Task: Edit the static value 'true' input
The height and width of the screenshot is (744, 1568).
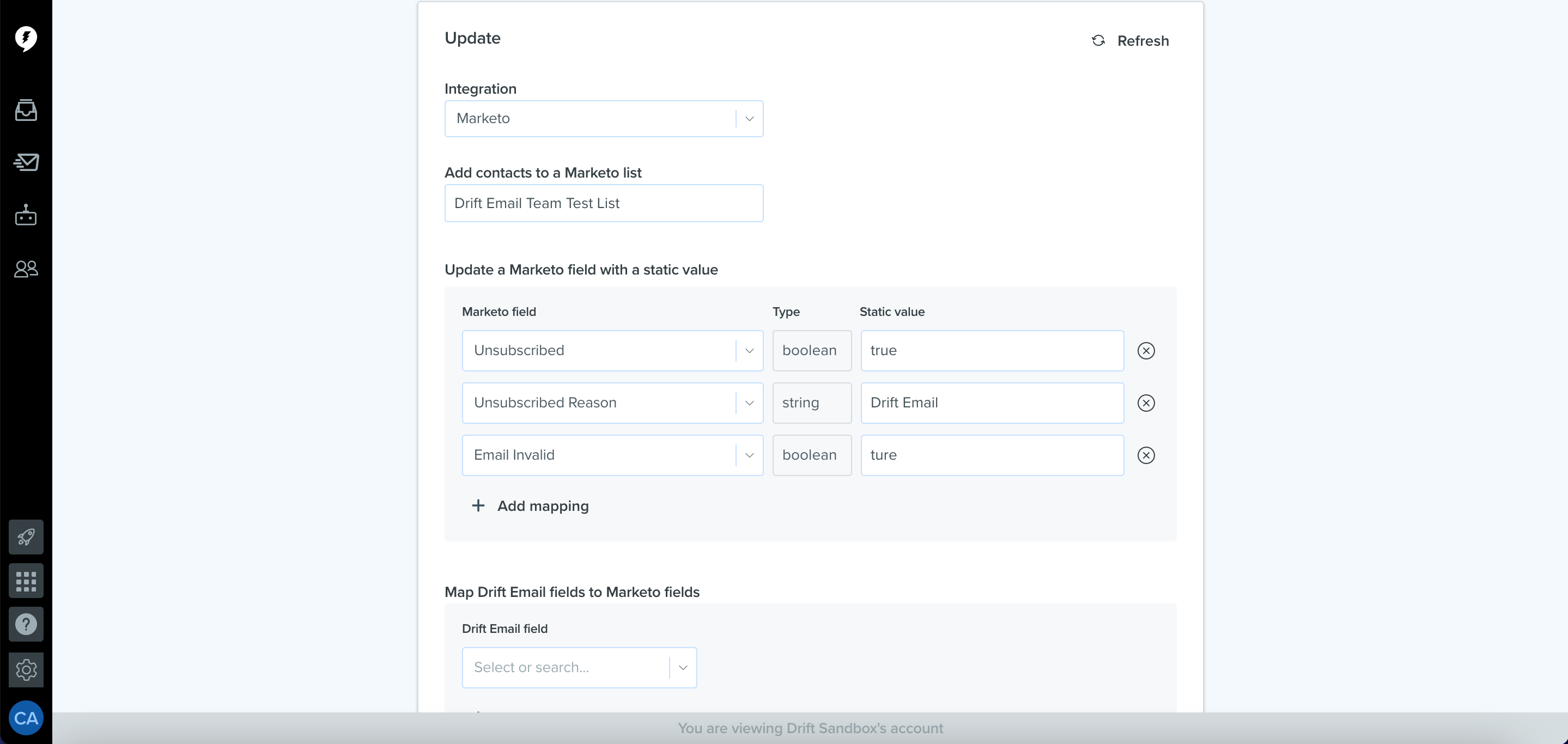Action: (992, 350)
